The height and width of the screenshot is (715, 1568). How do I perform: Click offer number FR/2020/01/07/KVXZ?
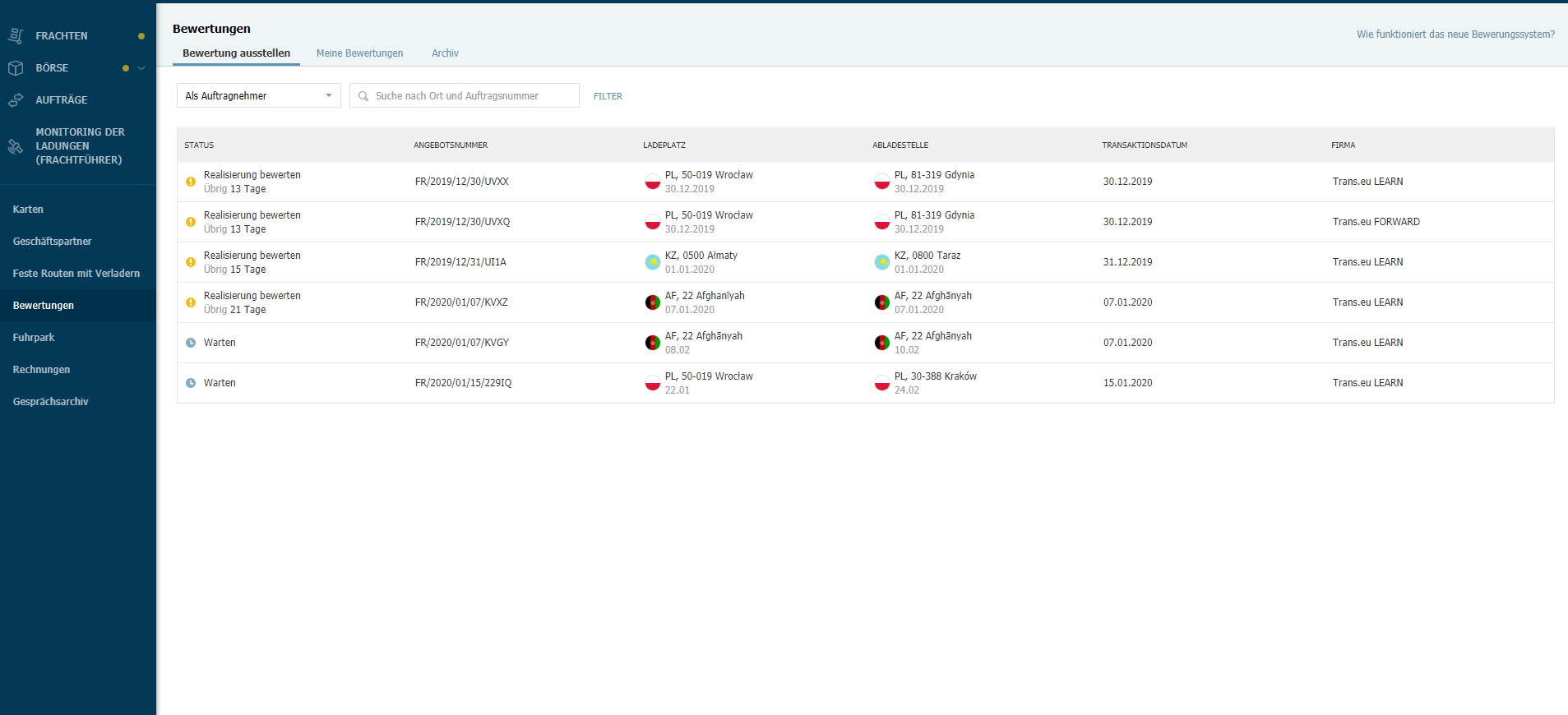tap(461, 302)
